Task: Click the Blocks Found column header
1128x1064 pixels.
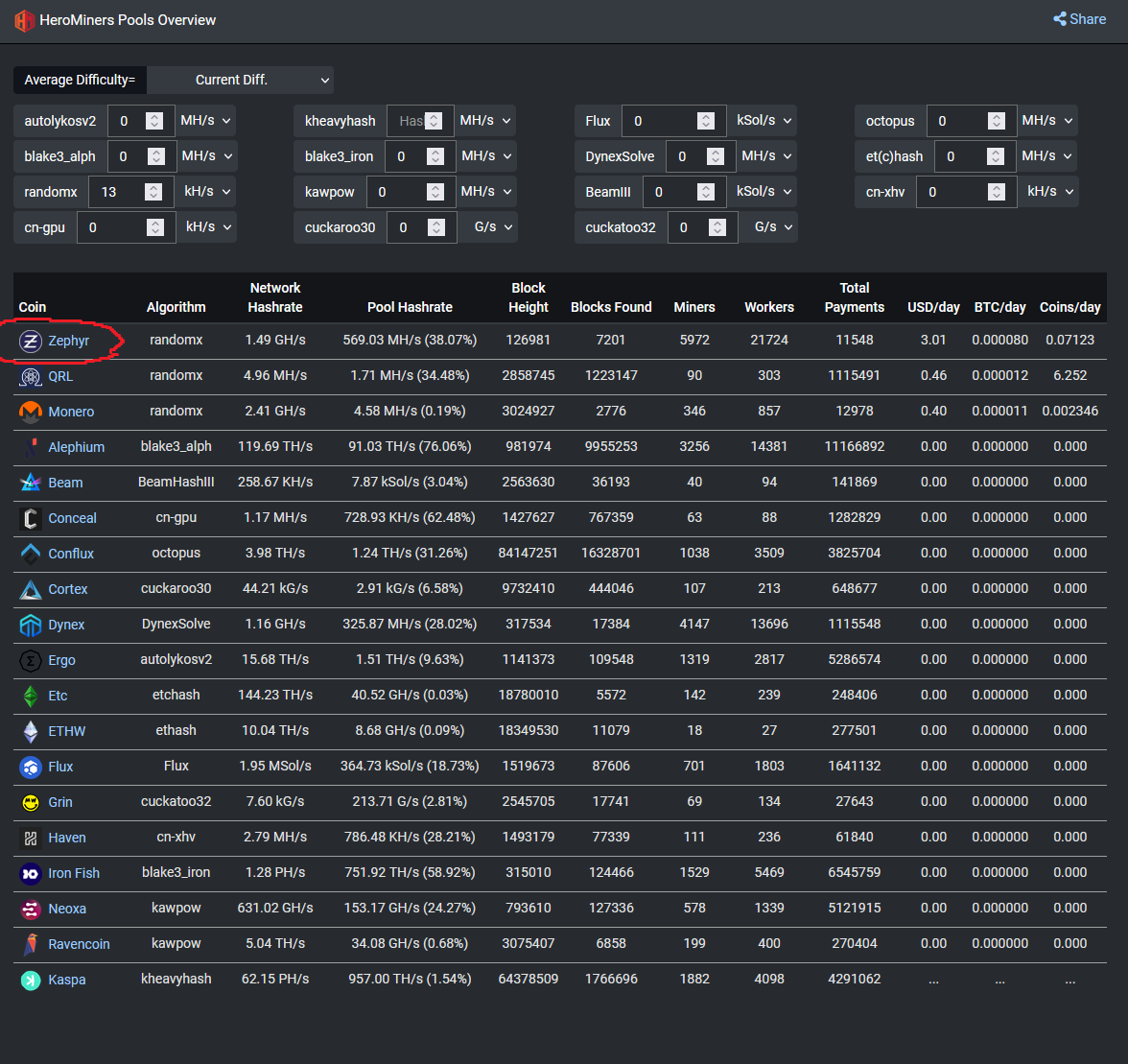Action: coord(612,307)
